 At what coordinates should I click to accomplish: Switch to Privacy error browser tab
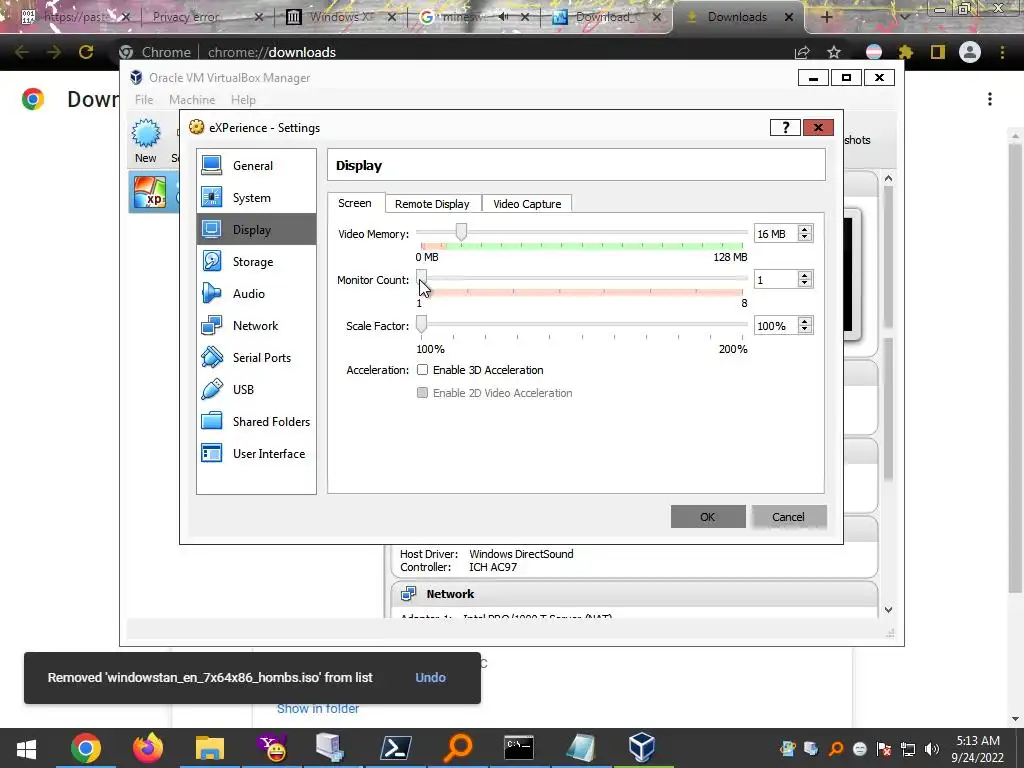click(x=204, y=17)
